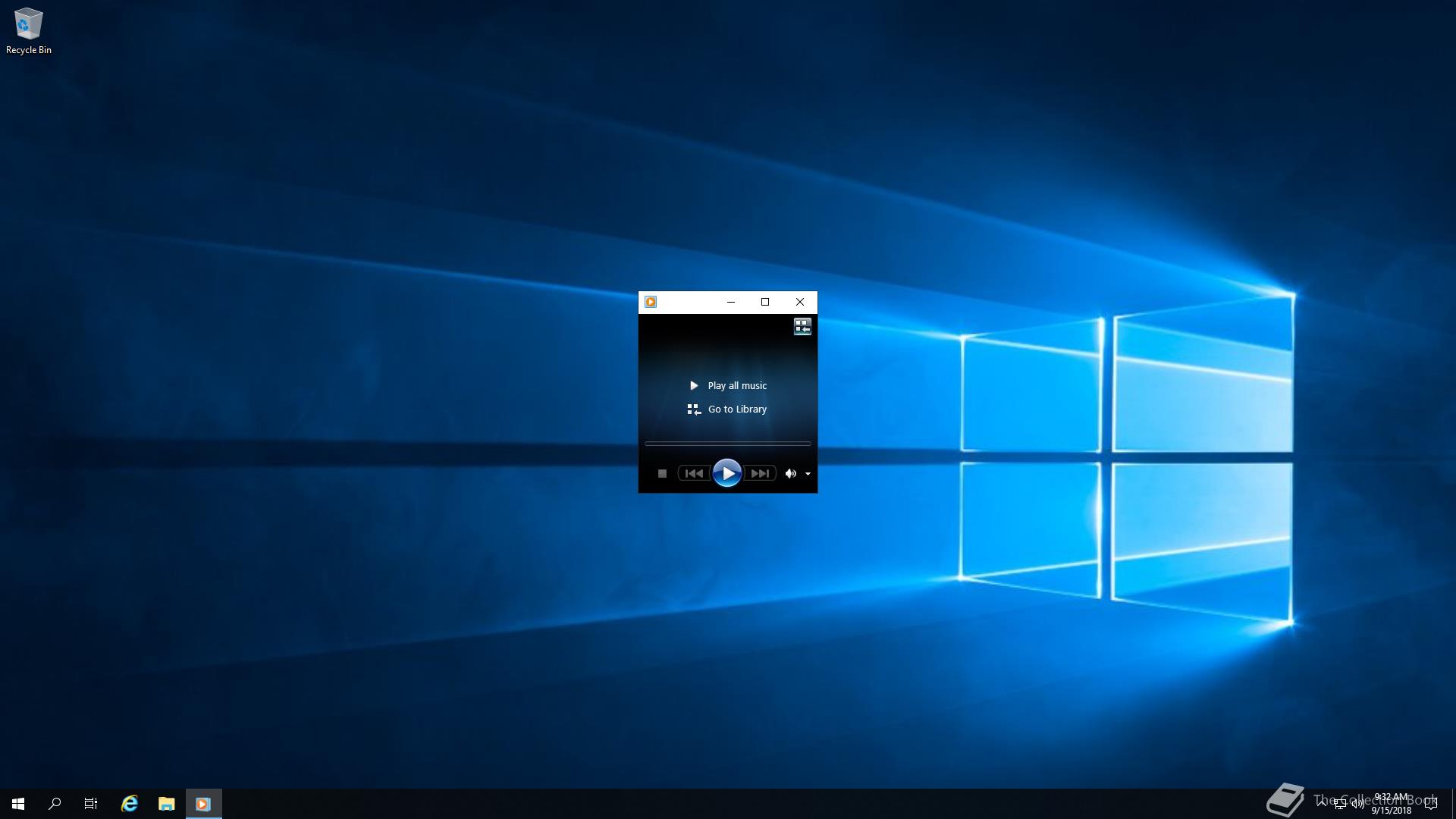This screenshot has height=819, width=1456.
Task: Open the system tray volume icon
Action: tap(1358, 804)
